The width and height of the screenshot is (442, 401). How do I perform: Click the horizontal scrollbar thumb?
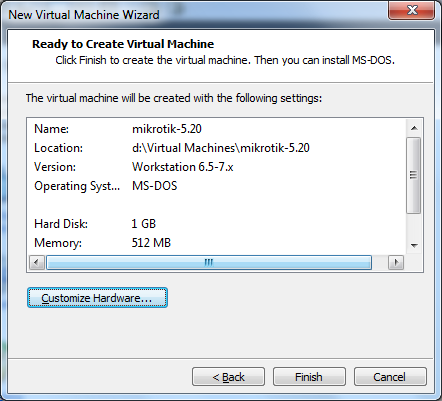(209, 262)
